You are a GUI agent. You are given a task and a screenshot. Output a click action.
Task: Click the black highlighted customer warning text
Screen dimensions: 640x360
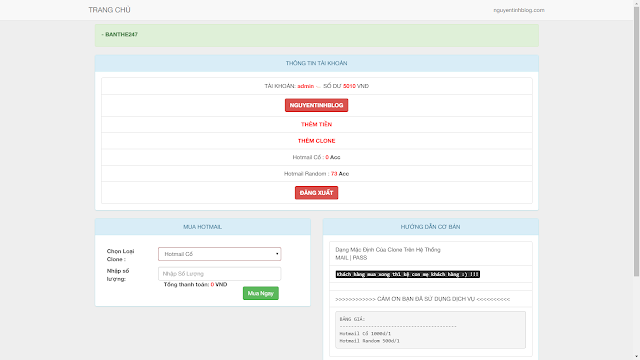point(407,274)
